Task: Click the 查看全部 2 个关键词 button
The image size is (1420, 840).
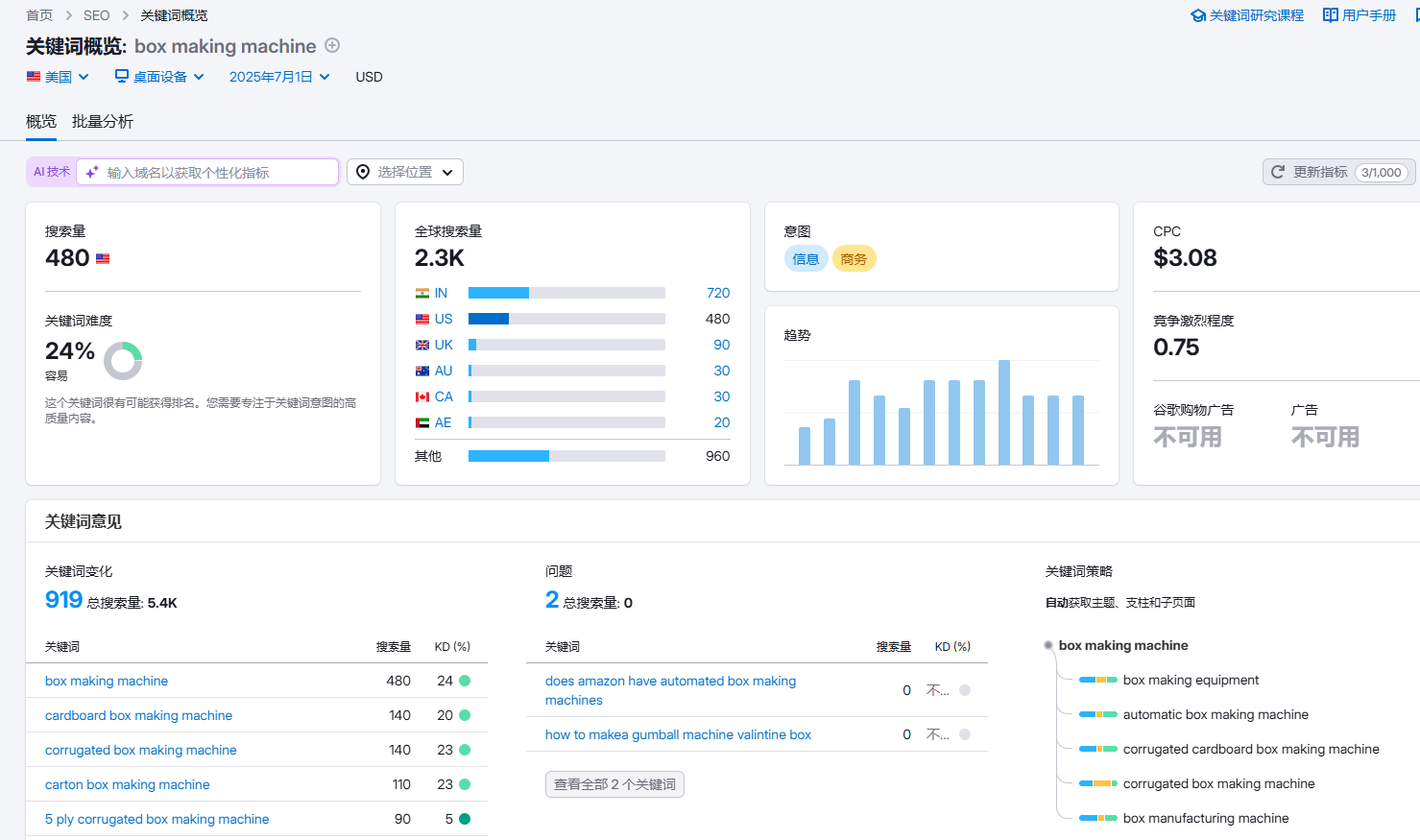Action: [x=614, y=784]
